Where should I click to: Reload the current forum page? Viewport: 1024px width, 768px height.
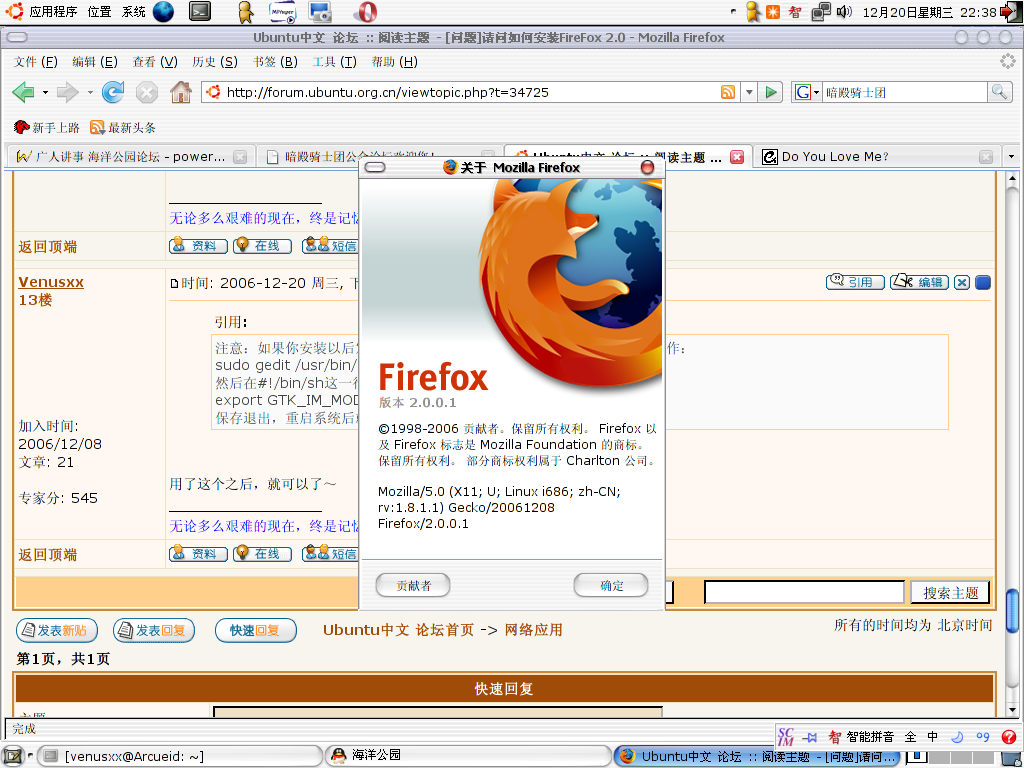pyautogui.click(x=113, y=92)
